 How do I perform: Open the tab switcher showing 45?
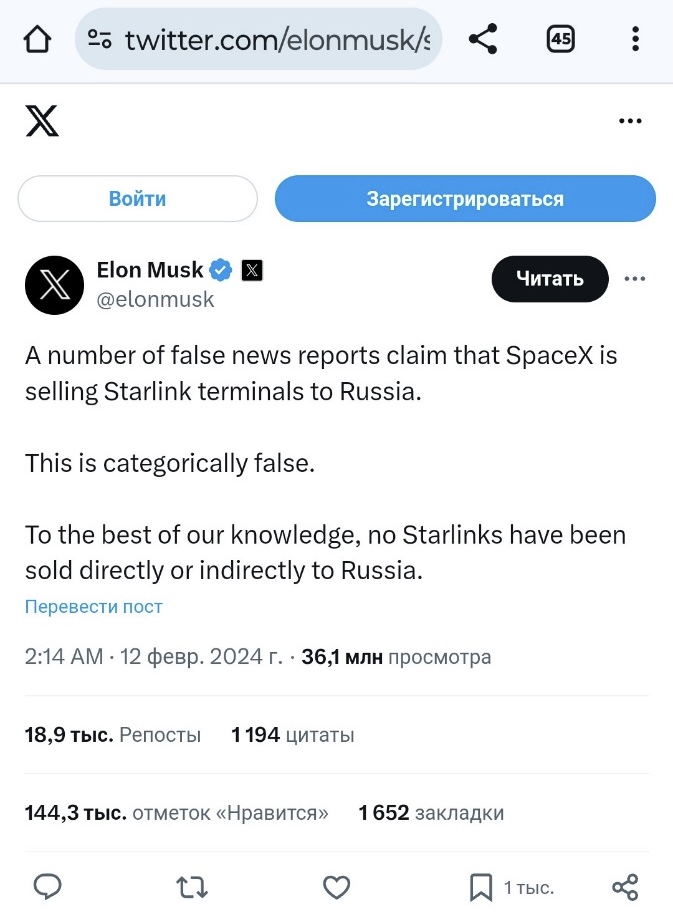pyautogui.click(x=560, y=39)
